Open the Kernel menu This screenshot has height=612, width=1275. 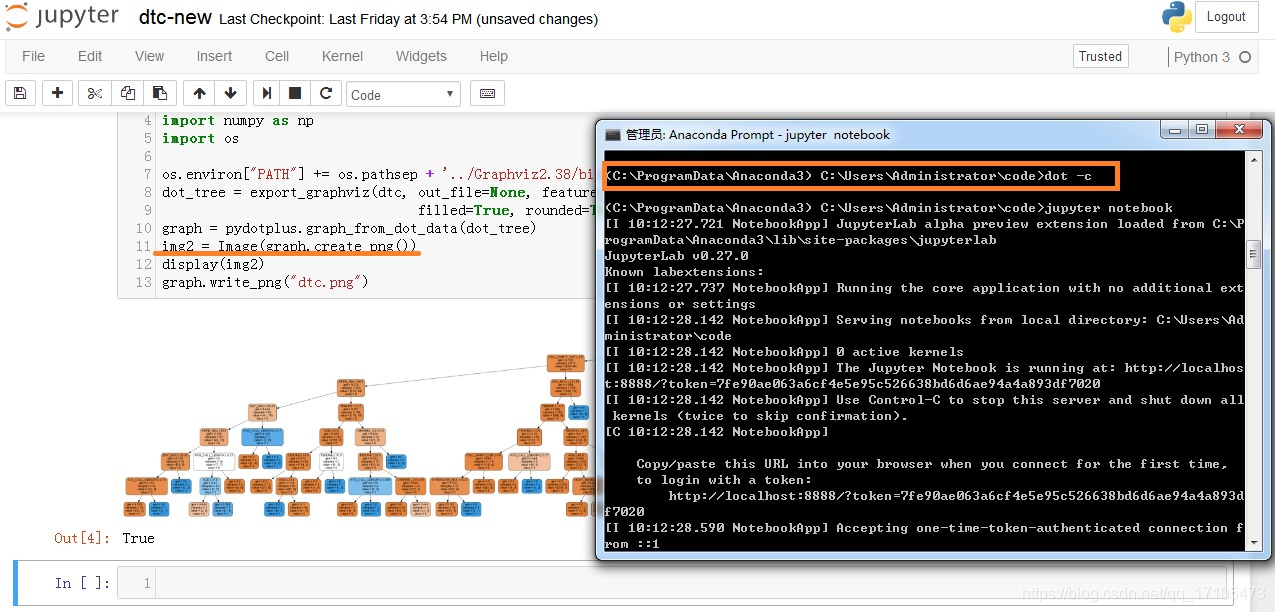342,56
